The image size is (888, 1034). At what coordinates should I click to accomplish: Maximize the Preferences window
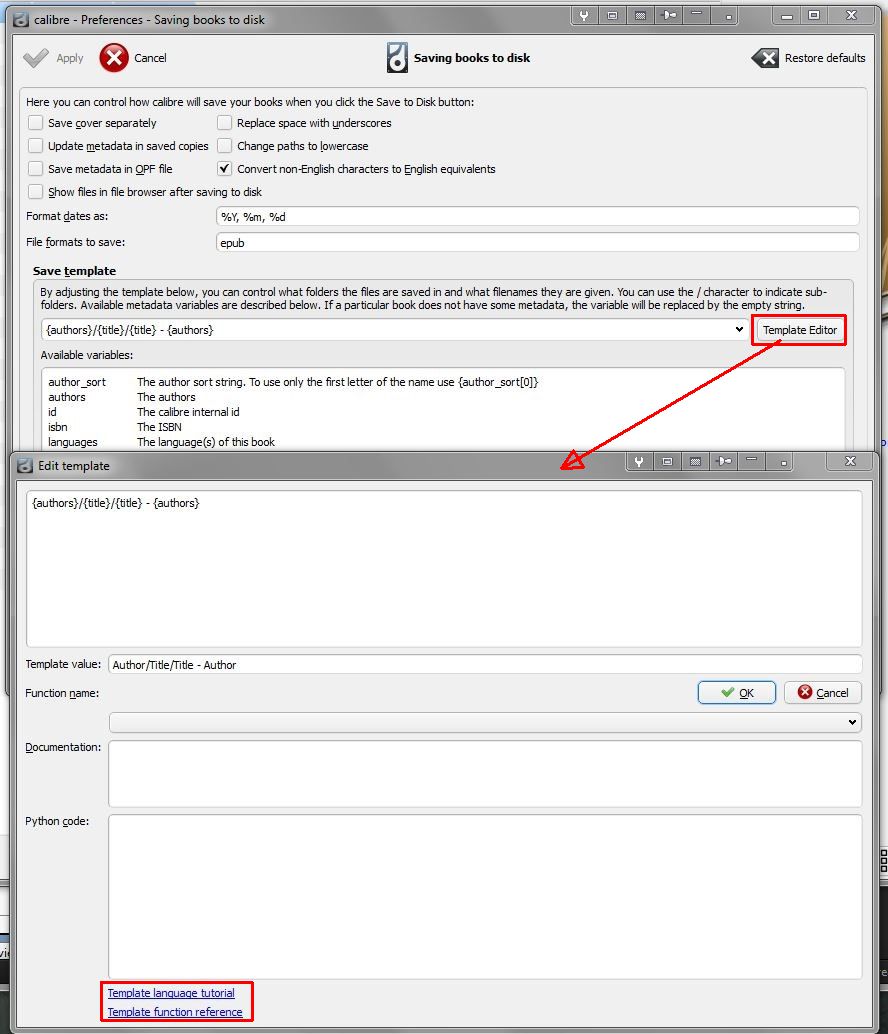tap(815, 16)
